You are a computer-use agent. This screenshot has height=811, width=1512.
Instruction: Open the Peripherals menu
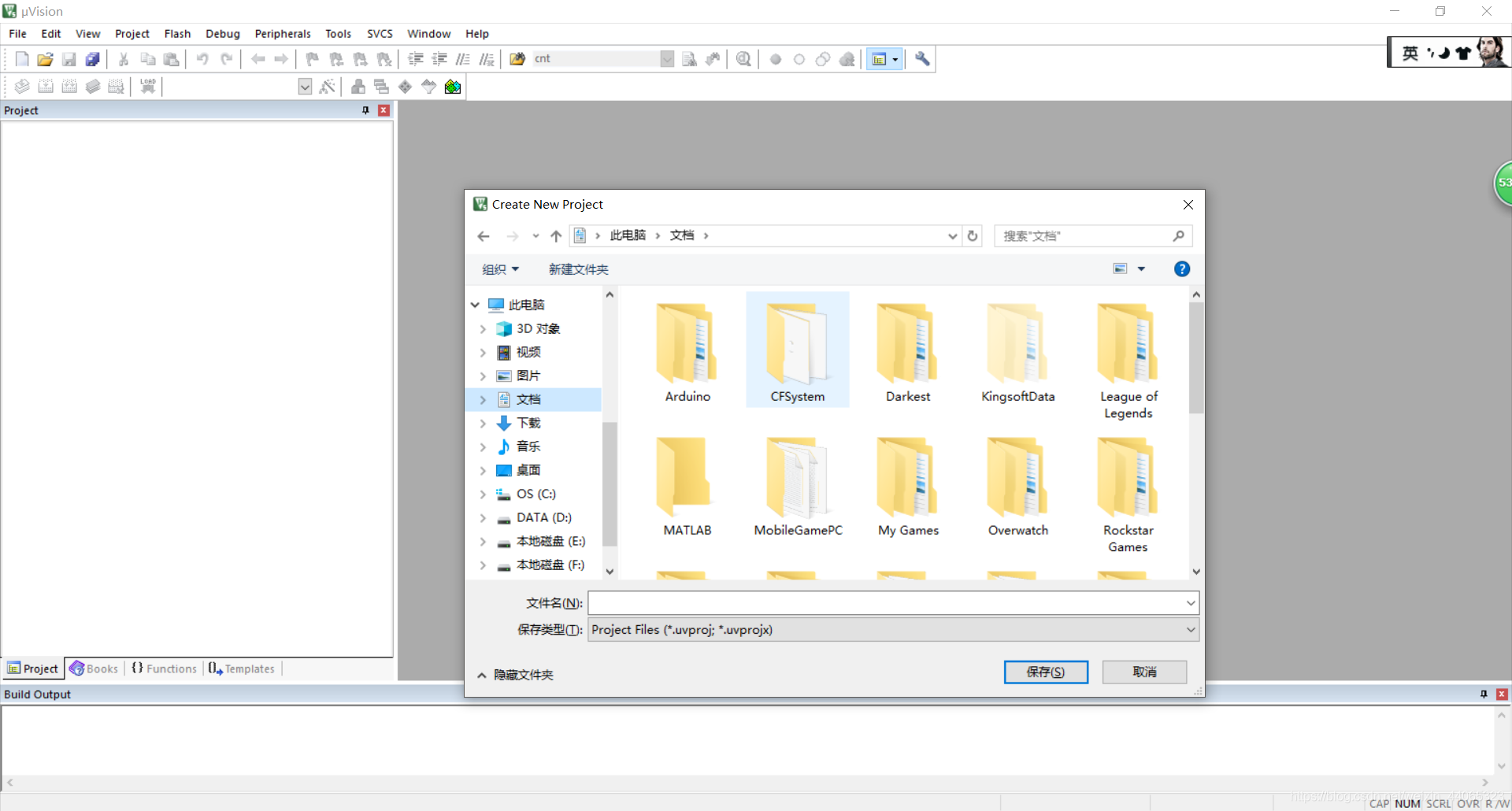[283, 34]
